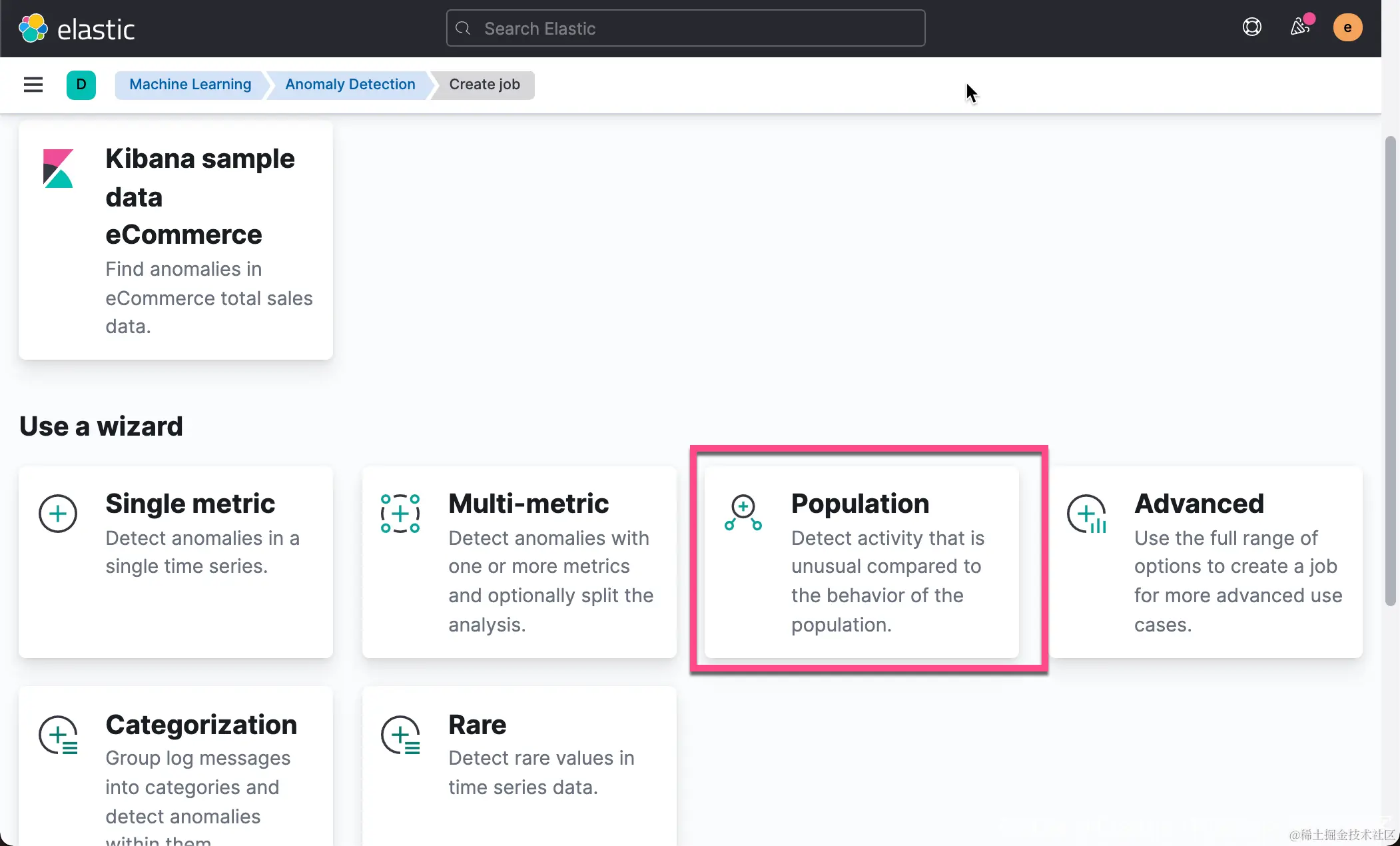Click the Multi-metric wizard icon
Viewport: 1400px width, 846px height.
(400, 514)
